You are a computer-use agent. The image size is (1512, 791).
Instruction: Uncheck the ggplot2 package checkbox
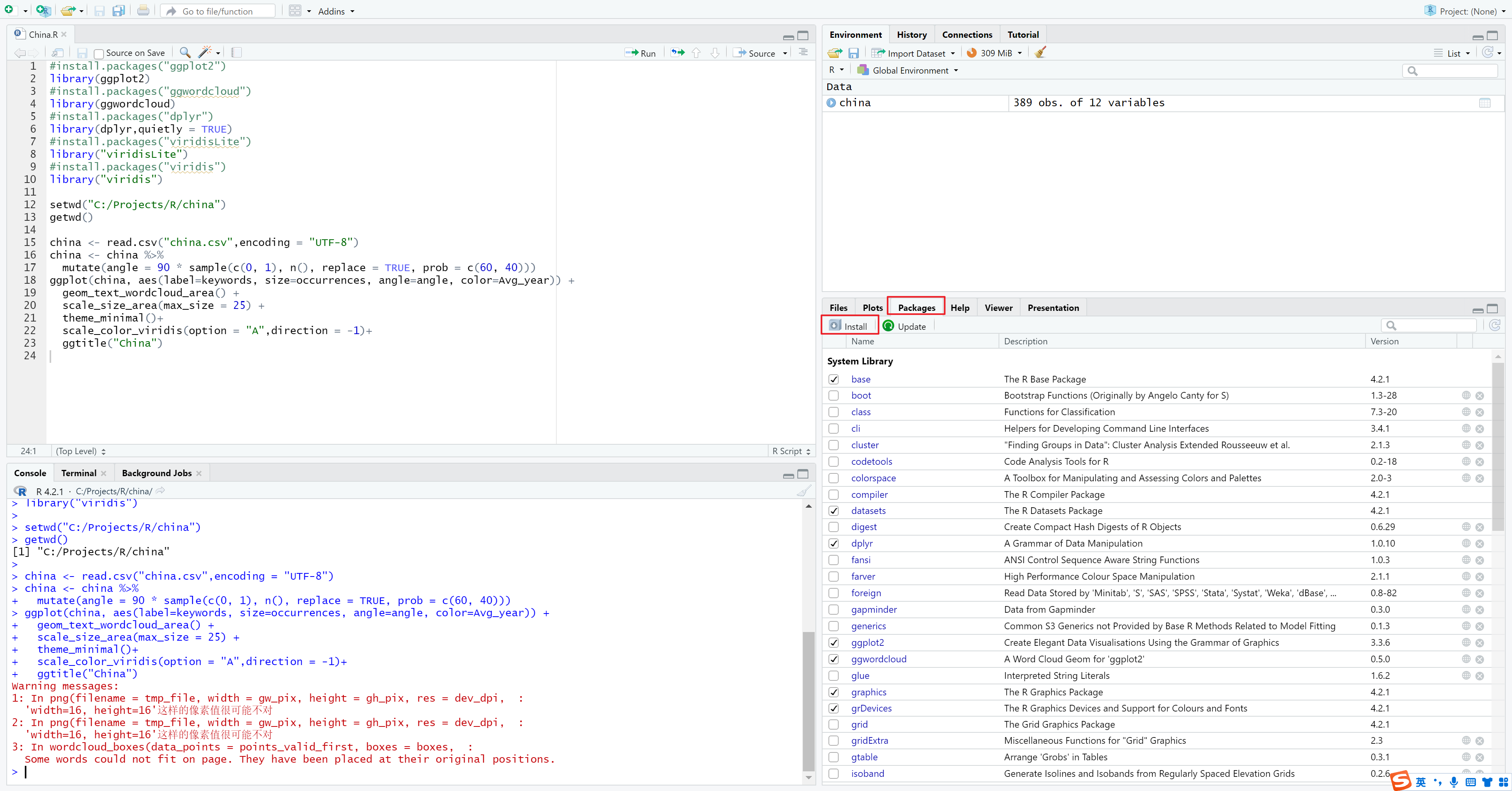(834, 643)
